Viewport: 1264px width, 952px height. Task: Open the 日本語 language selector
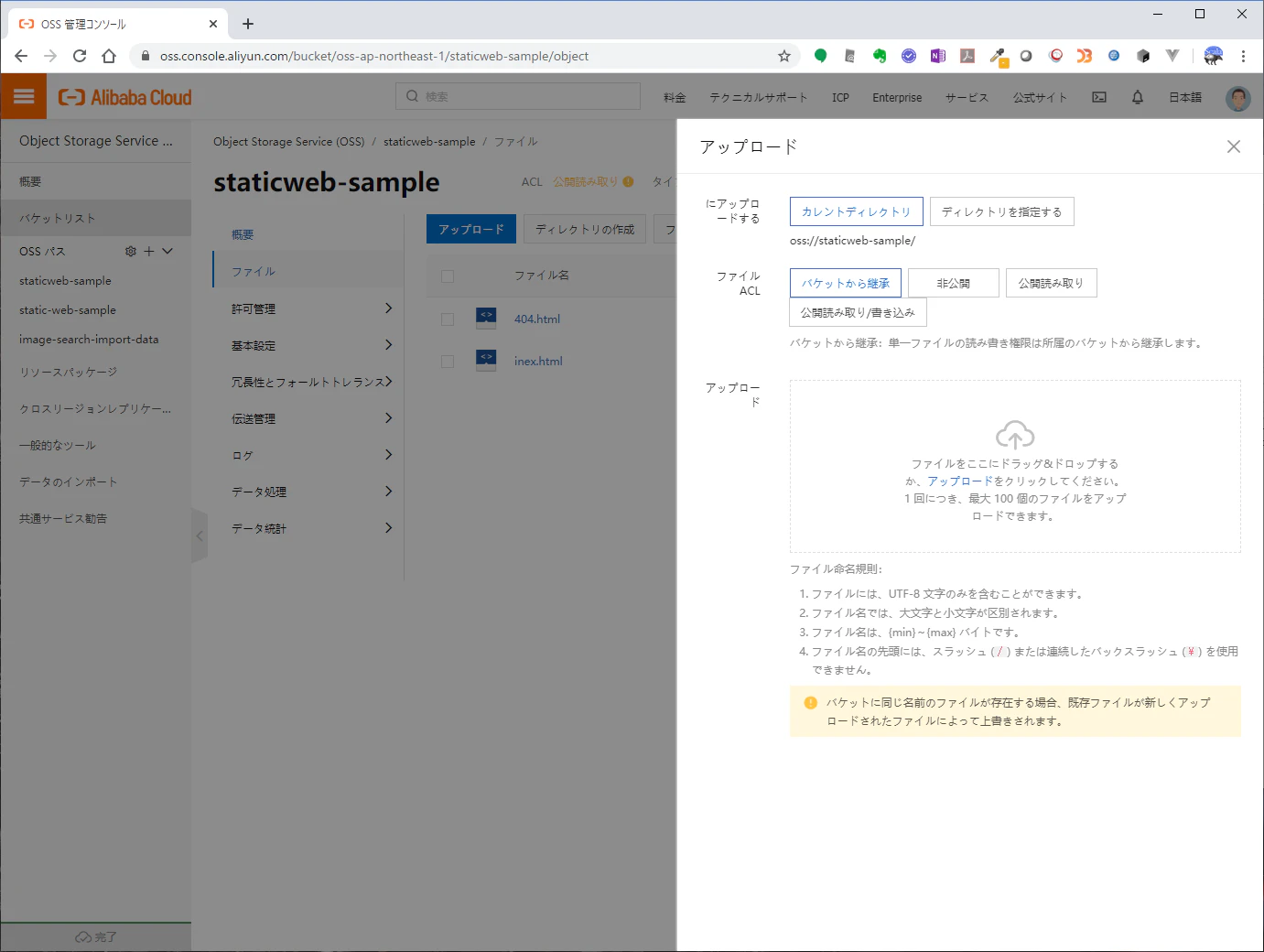click(x=1185, y=97)
